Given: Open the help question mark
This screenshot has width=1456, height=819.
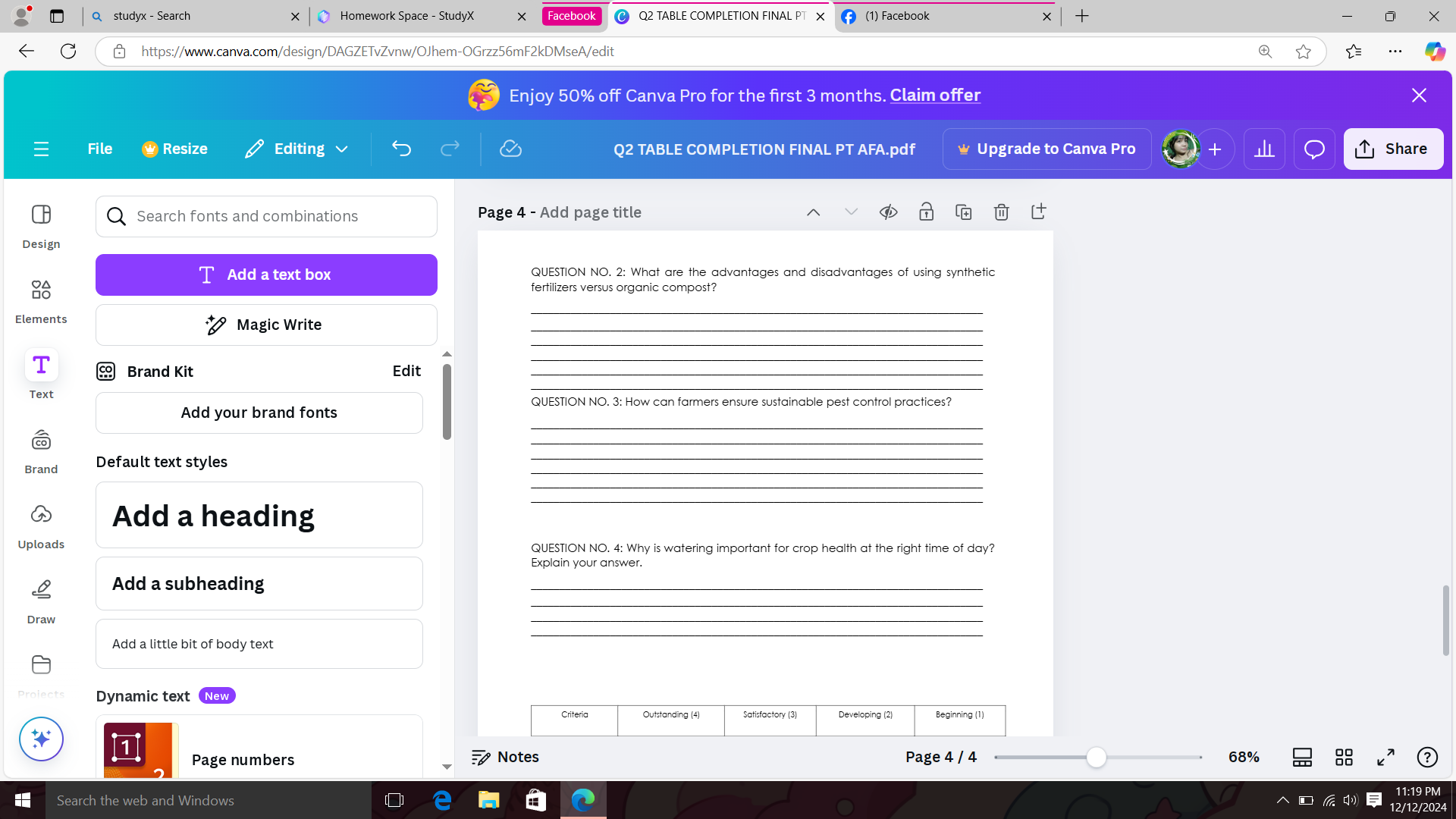Looking at the screenshot, I should 1427,757.
